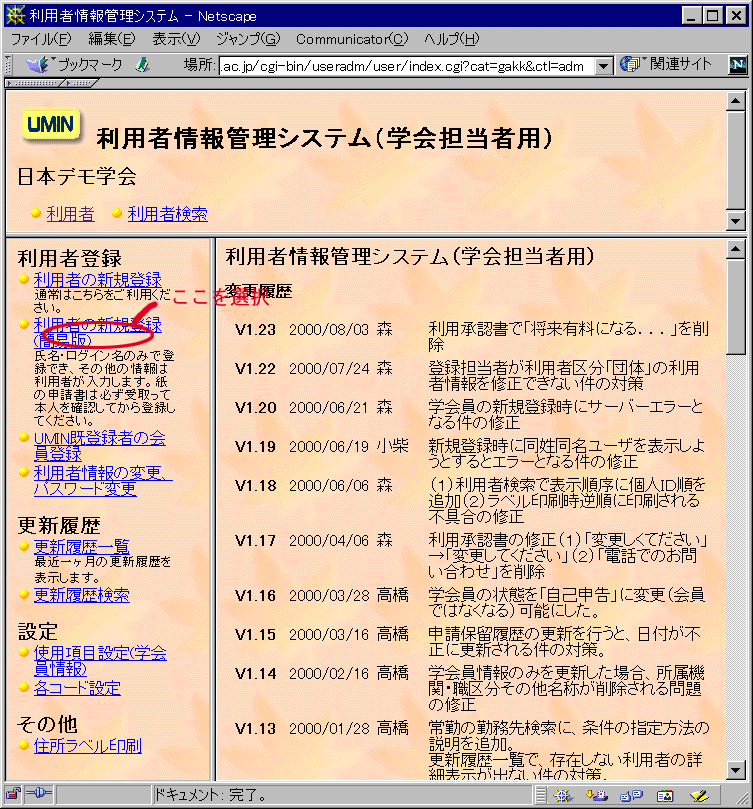Image resolution: width=753 pixels, height=809 pixels.
Task: Open the 関連サイト (related sites) button
Action: (667, 65)
